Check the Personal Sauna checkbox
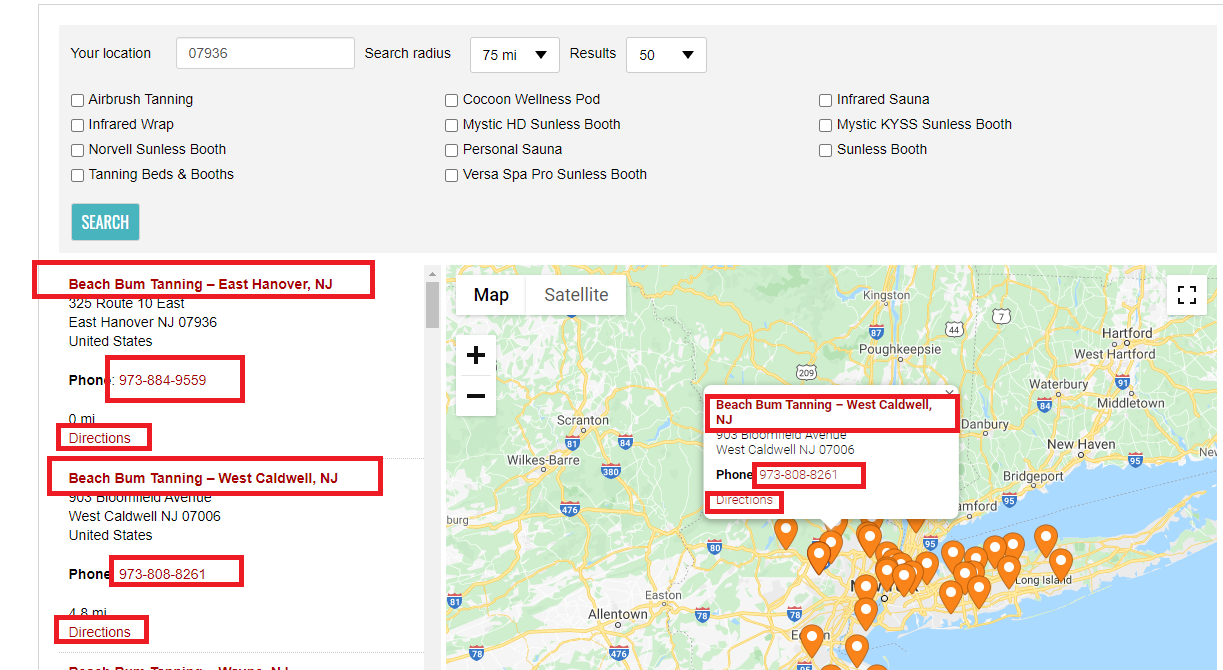 coord(452,150)
